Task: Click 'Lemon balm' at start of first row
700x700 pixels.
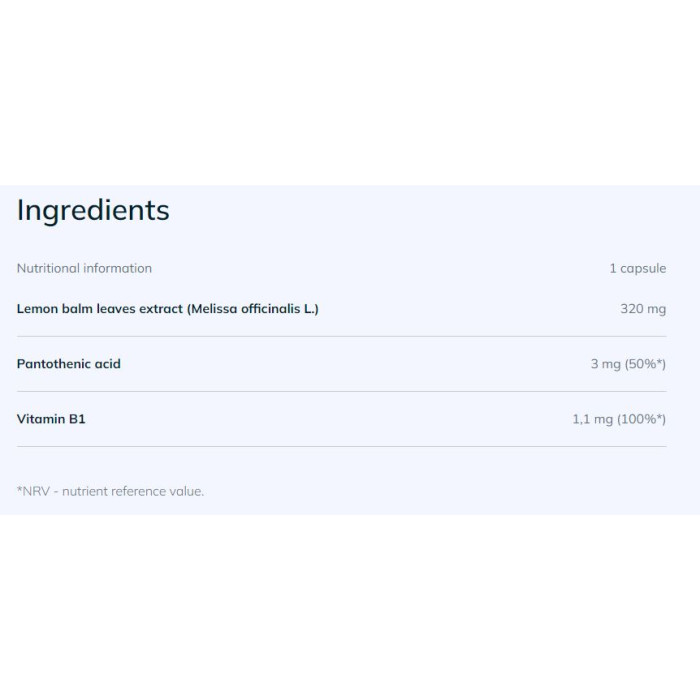Action: [54, 309]
